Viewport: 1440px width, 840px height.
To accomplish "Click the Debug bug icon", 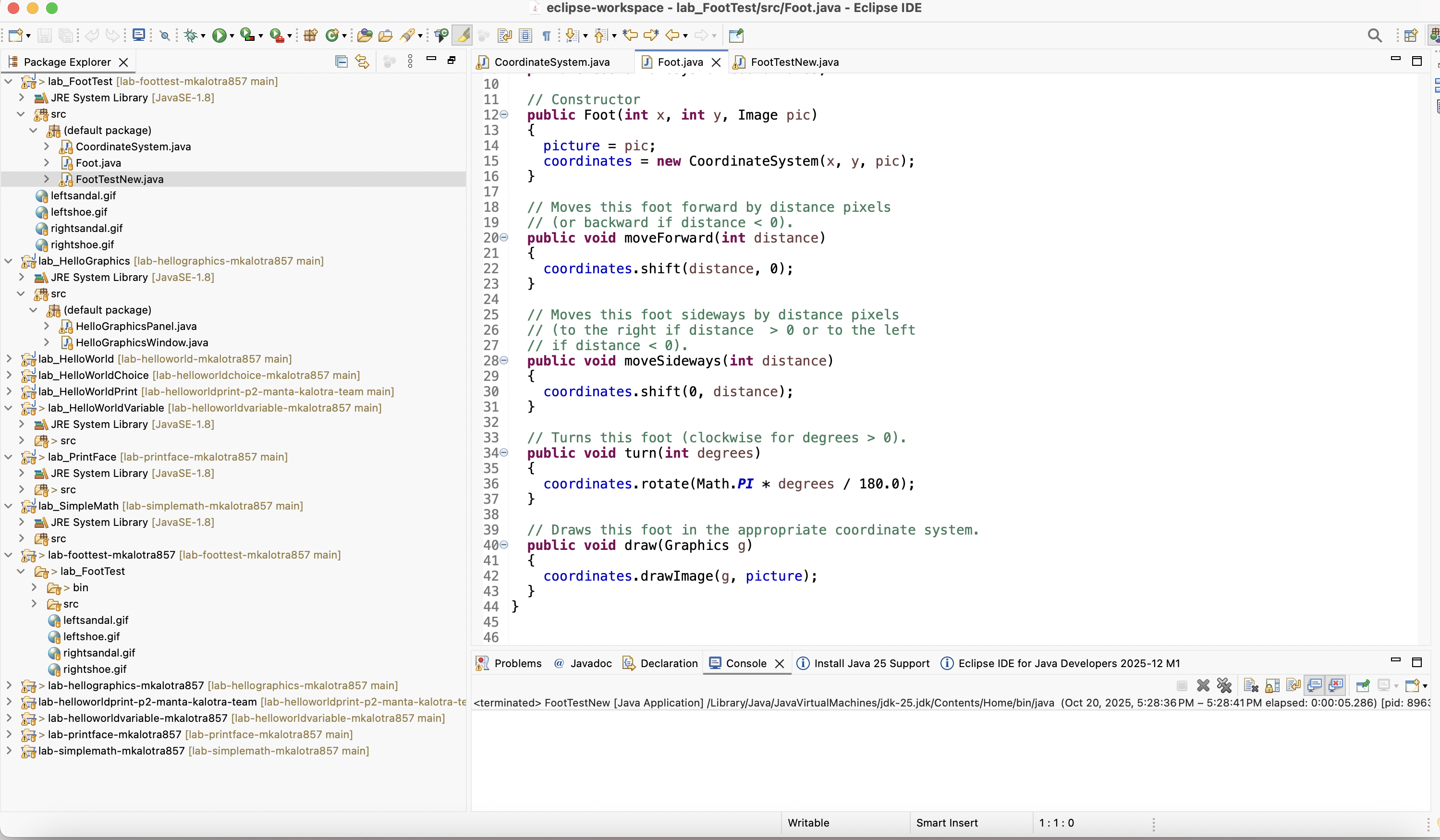I will click(x=190, y=36).
